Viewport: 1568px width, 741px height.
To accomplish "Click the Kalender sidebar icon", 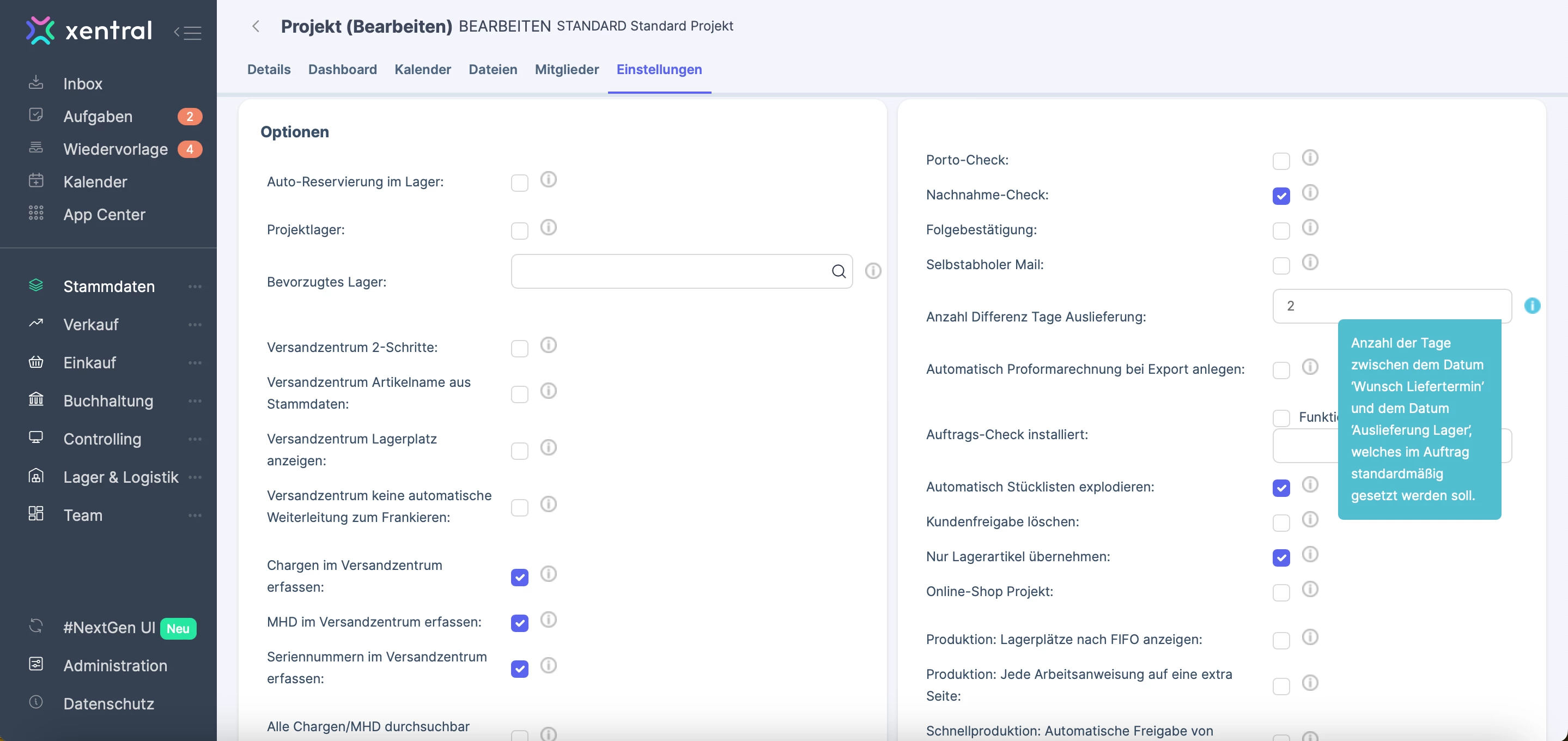I will pos(36,181).
